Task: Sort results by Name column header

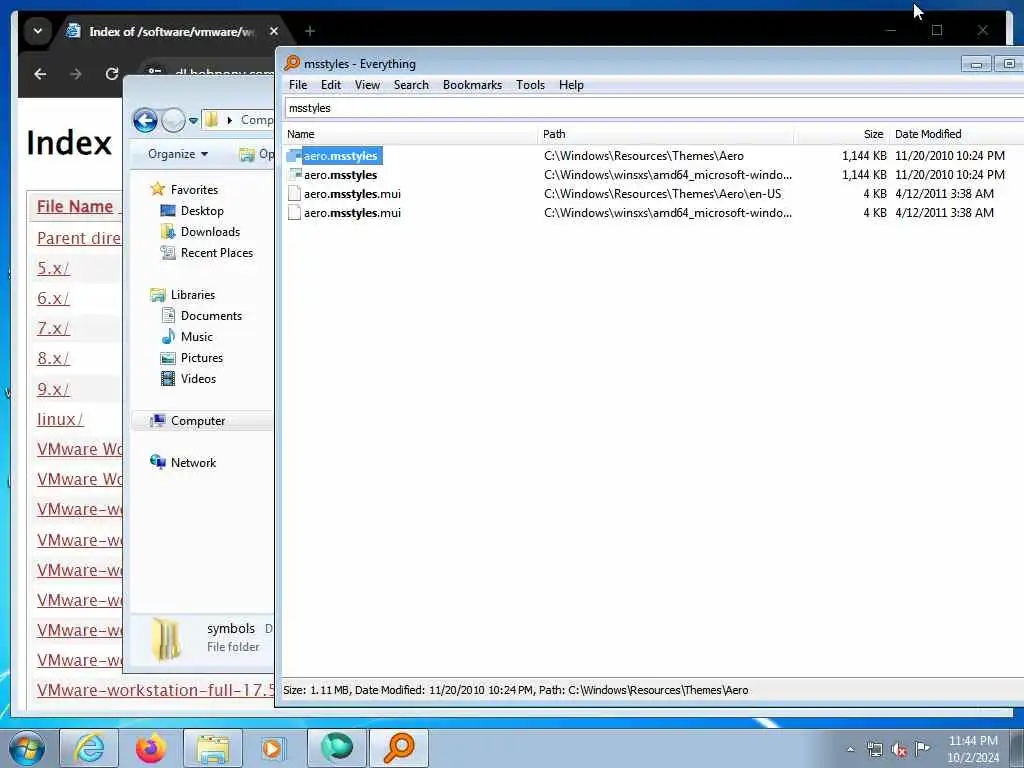Action: [410, 134]
